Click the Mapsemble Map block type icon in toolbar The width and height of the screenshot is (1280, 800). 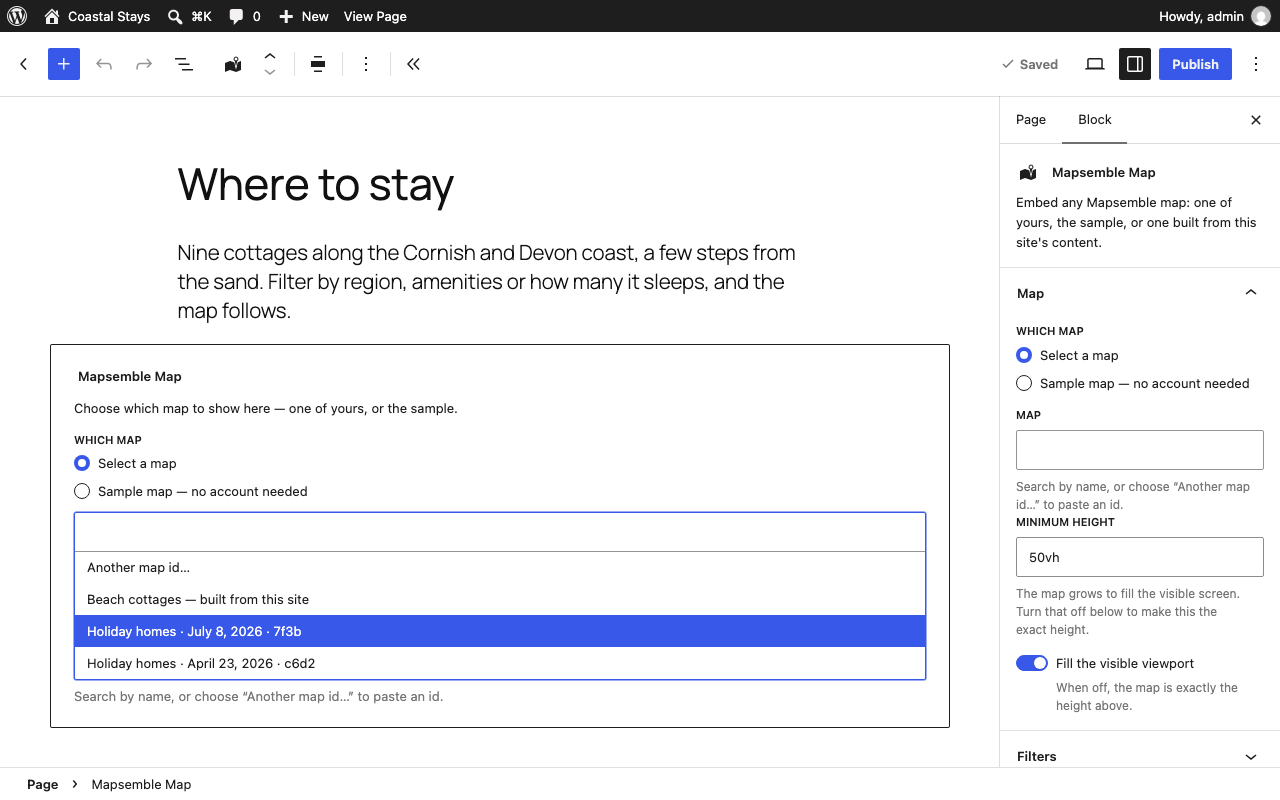coord(233,64)
